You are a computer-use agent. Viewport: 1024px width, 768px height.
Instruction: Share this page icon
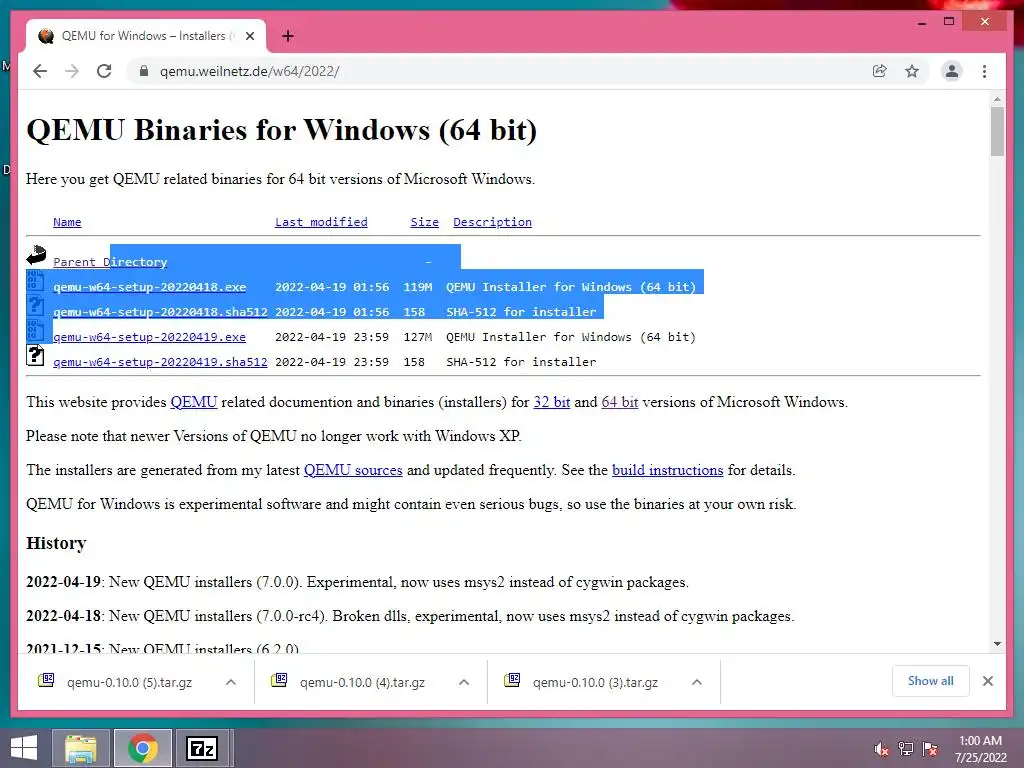coord(880,71)
